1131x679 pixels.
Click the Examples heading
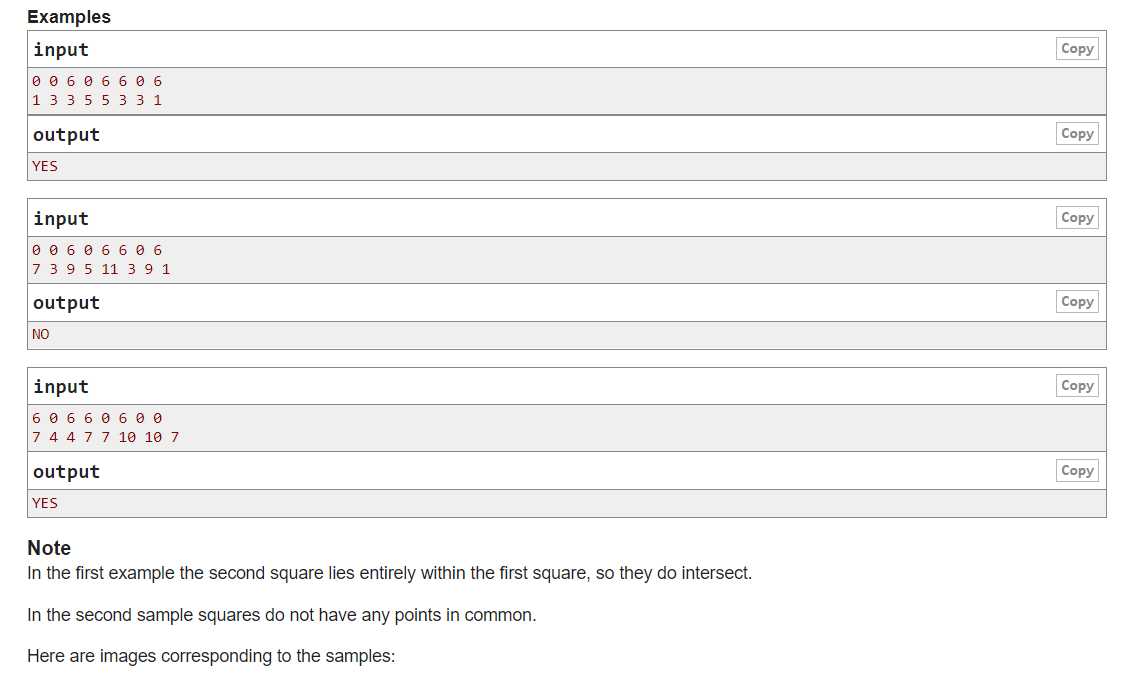point(69,17)
